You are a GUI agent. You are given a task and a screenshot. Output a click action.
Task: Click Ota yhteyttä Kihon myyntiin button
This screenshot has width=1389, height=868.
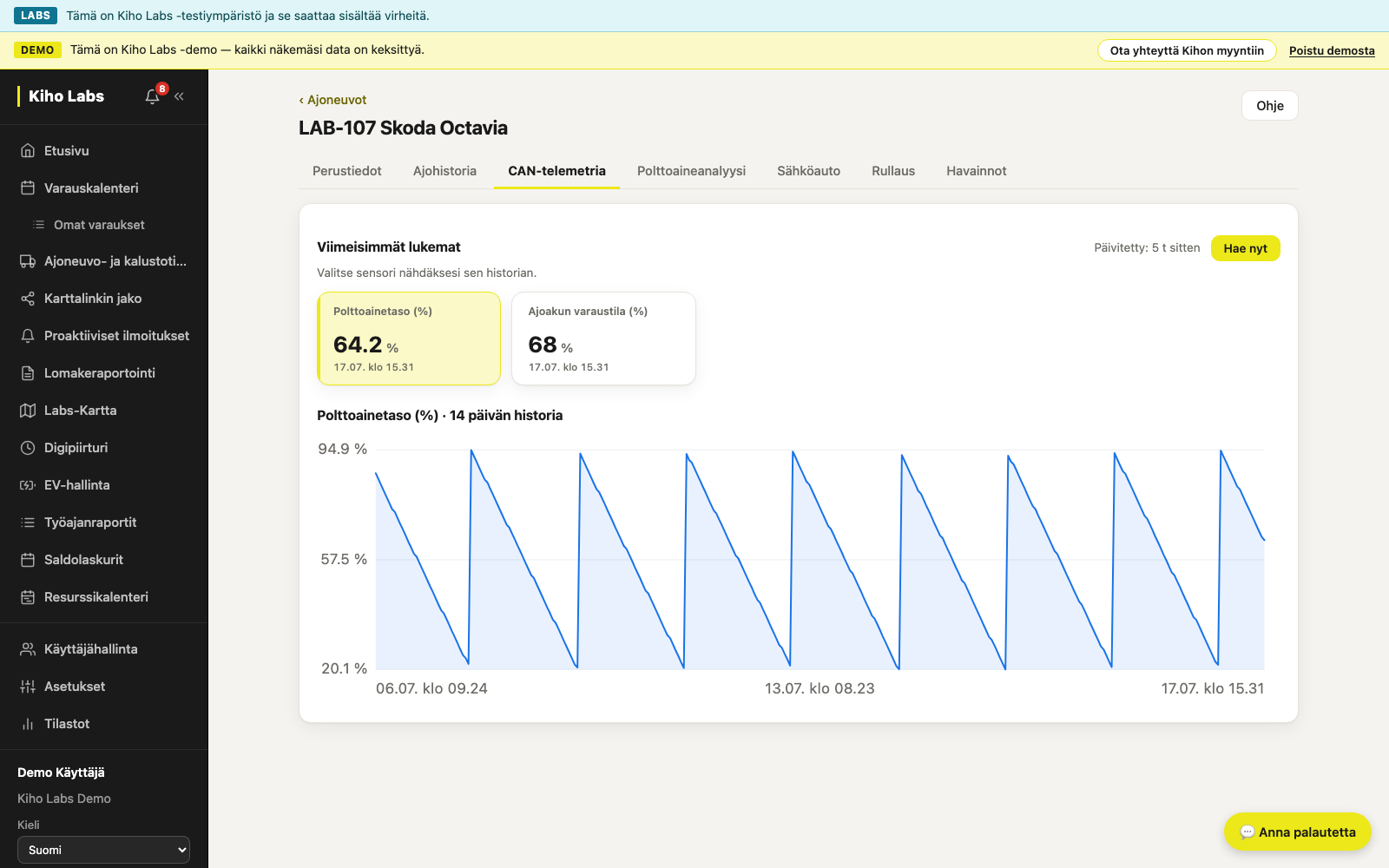coord(1187,50)
